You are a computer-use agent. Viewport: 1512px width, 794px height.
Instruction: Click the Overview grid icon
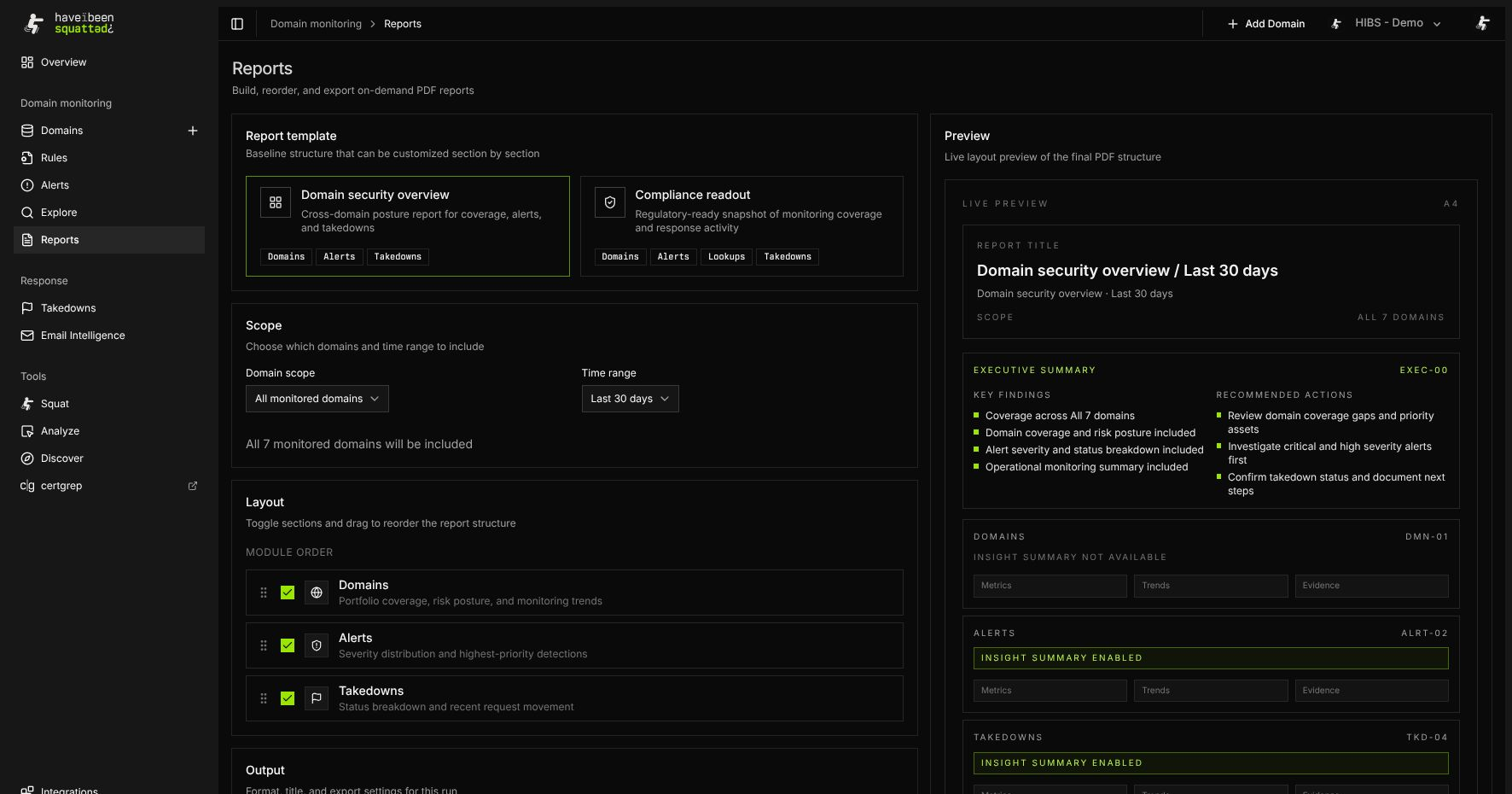coord(27,62)
